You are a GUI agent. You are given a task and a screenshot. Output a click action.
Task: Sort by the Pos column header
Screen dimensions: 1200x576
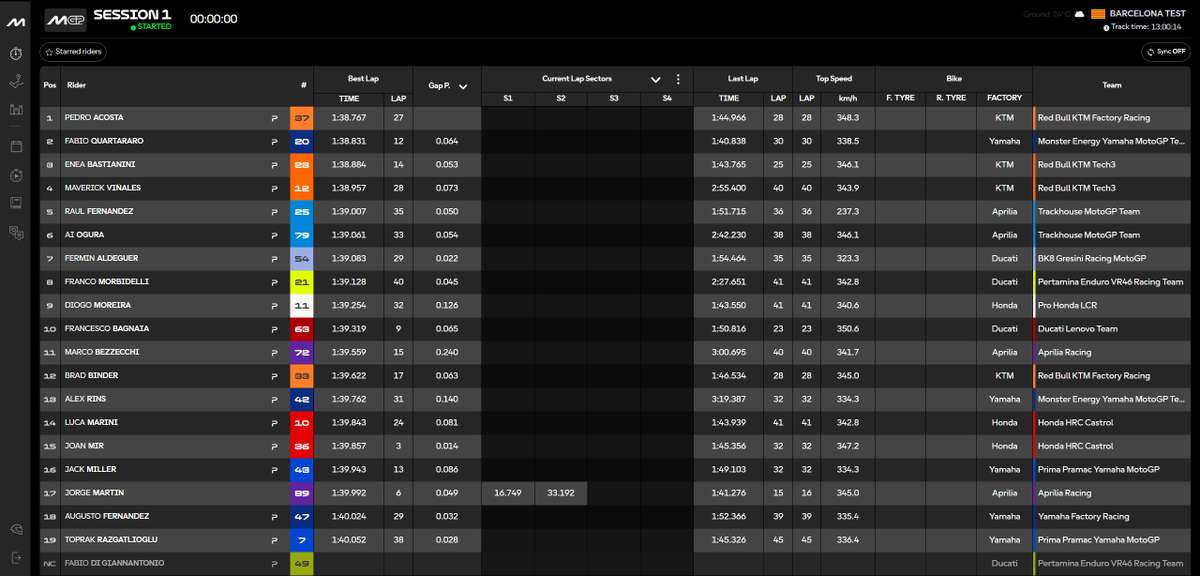tap(50, 86)
